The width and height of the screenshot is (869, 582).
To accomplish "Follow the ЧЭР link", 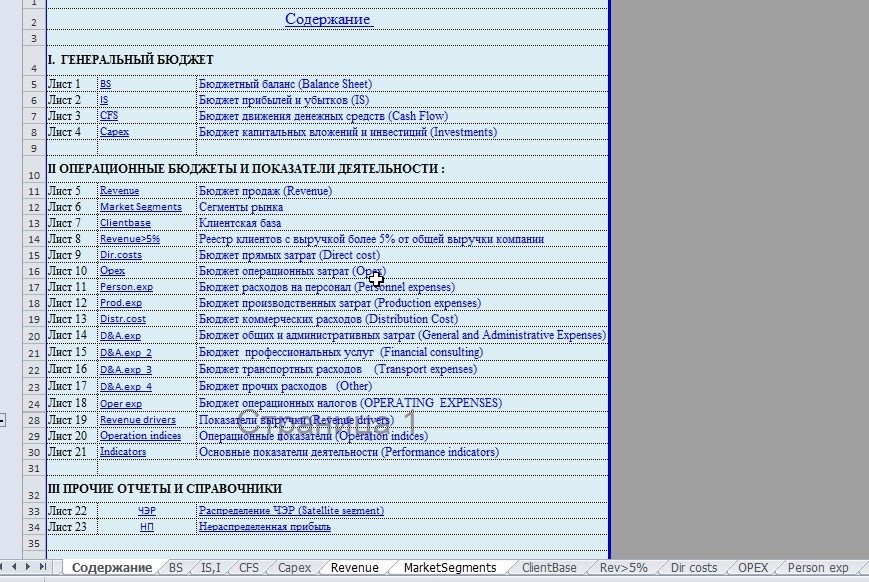I will [147, 510].
